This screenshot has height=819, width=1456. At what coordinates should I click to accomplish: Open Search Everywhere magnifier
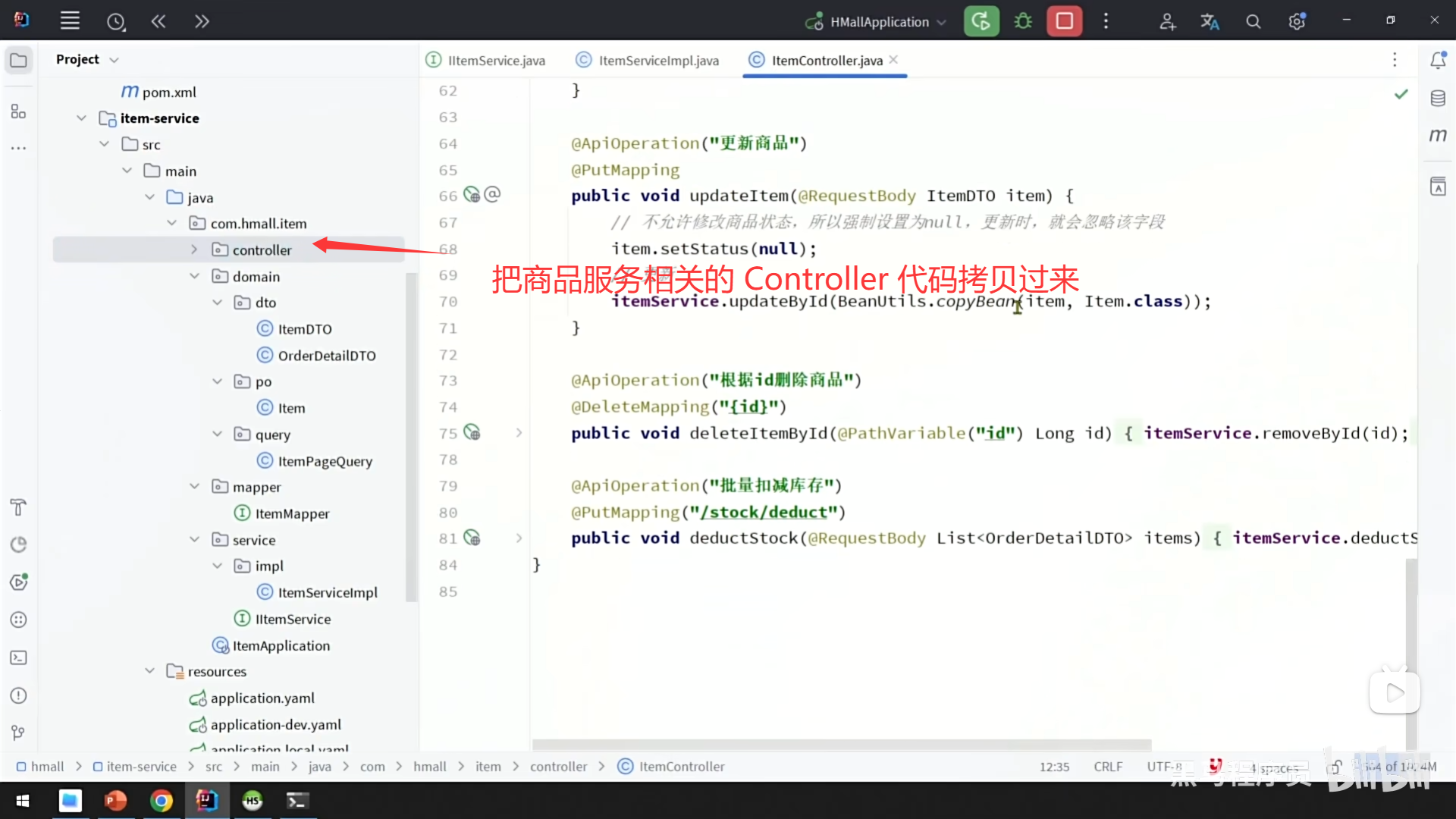[1254, 22]
